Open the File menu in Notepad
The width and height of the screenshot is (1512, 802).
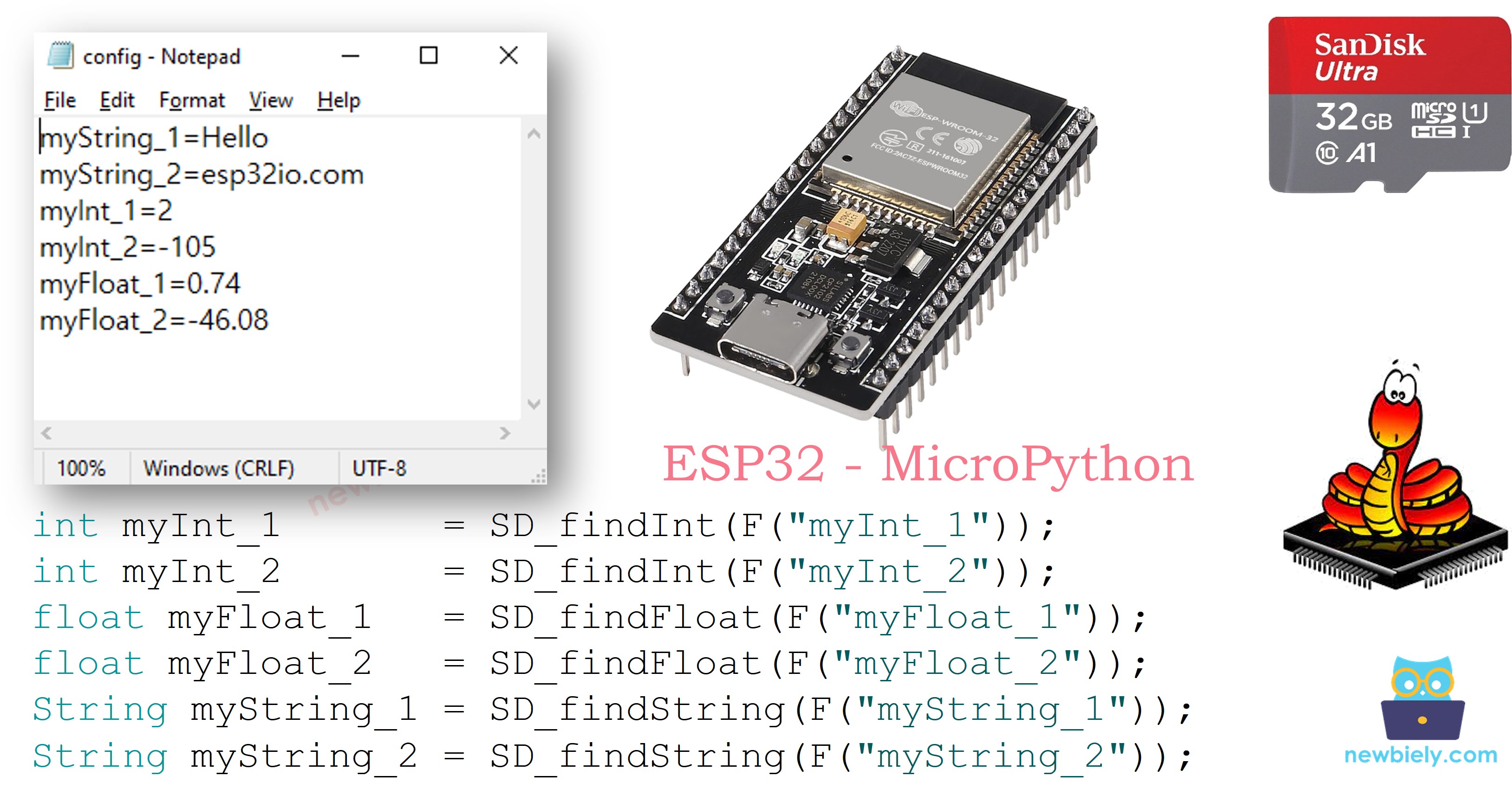(60, 100)
